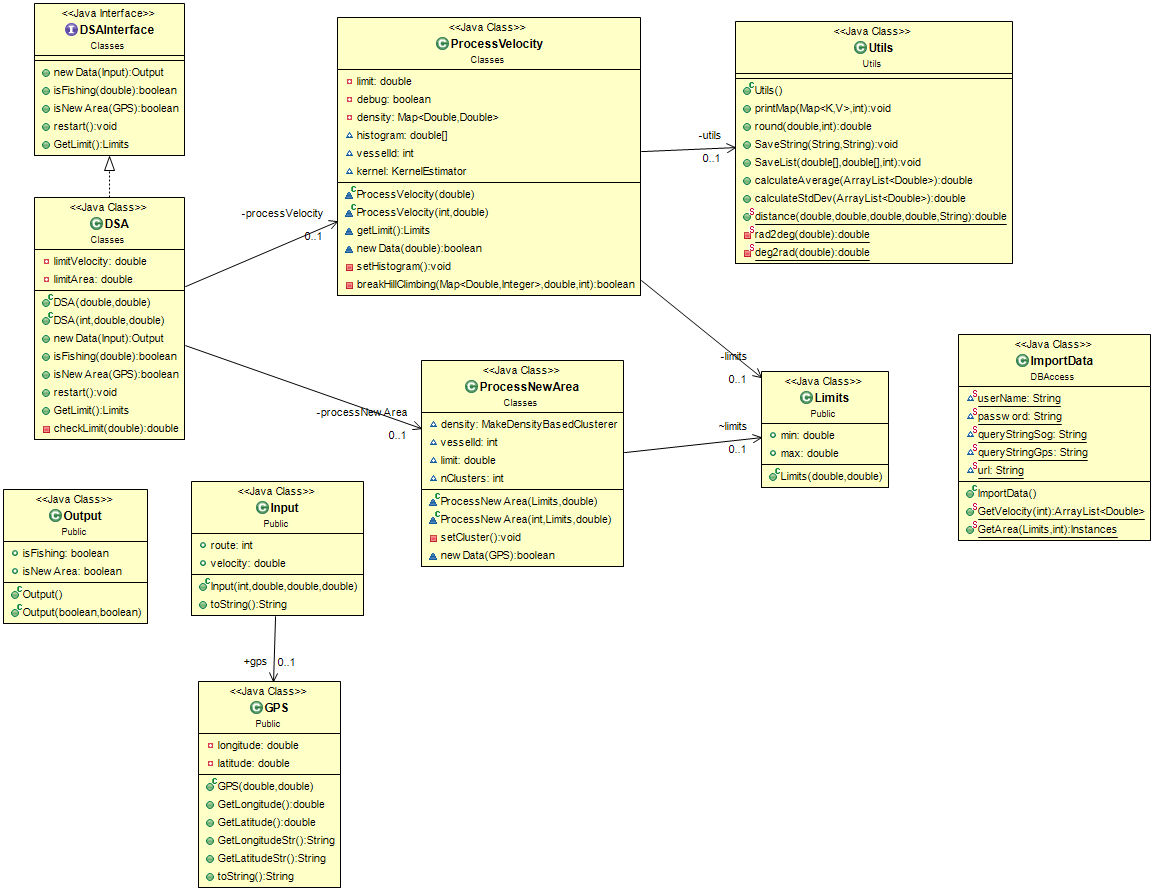Select the ProcessNewArea class icon
The width and height of the screenshot is (1154, 891).
472,386
